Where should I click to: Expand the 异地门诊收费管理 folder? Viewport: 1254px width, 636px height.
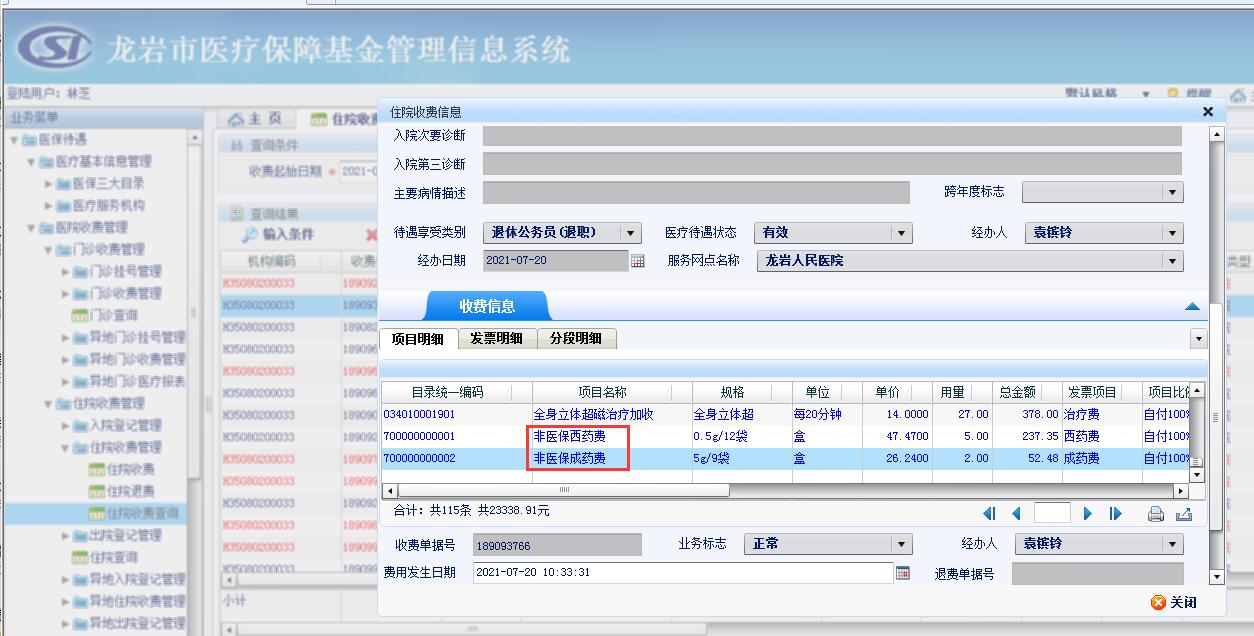(x=65, y=359)
